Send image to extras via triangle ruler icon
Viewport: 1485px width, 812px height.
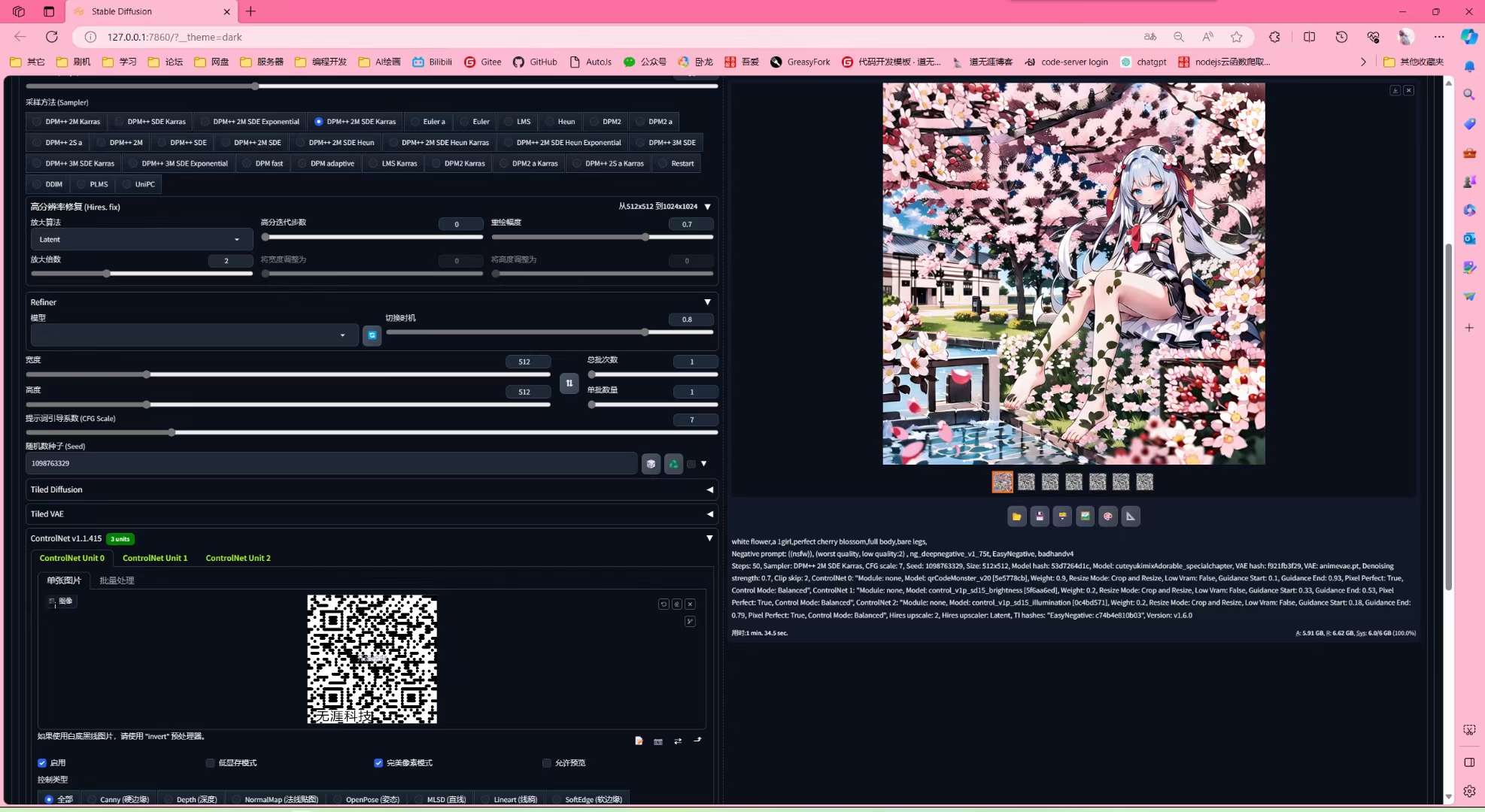pyautogui.click(x=1131, y=516)
